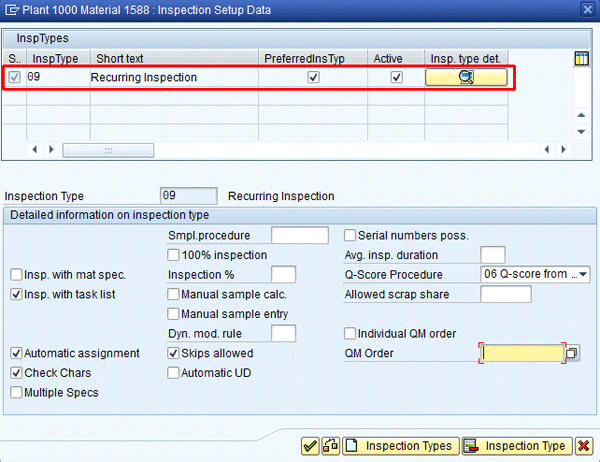Click the Inspection Types button
This screenshot has width=600, height=462.
coord(400,446)
